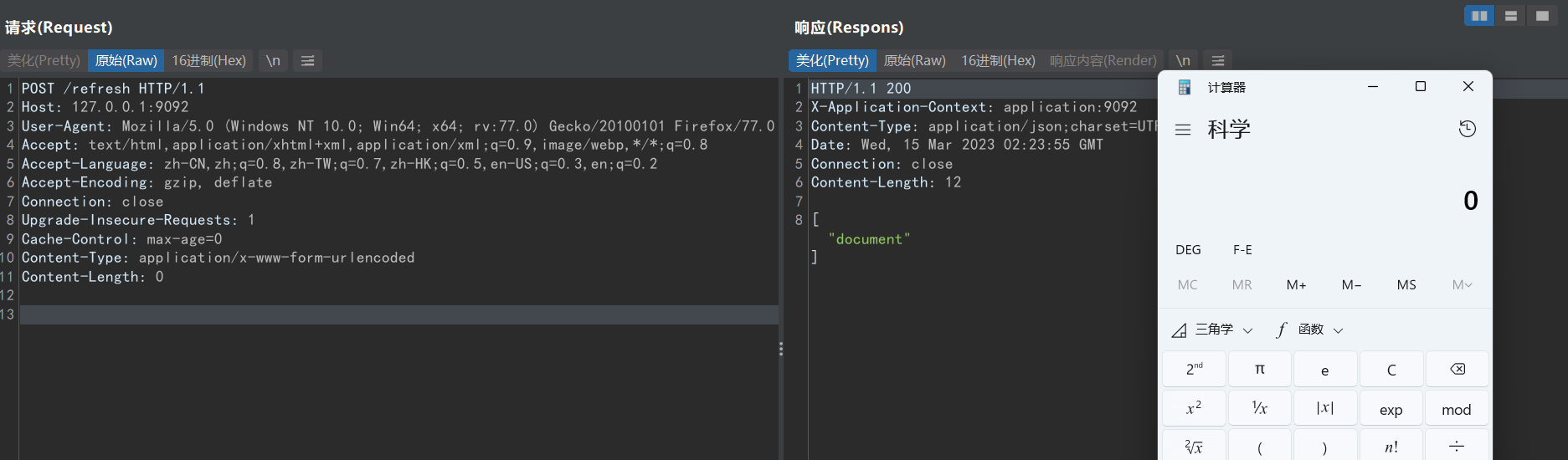Insert Euler's e constant in Calculator
Screen dimensions: 1568x460
pos(1325,369)
